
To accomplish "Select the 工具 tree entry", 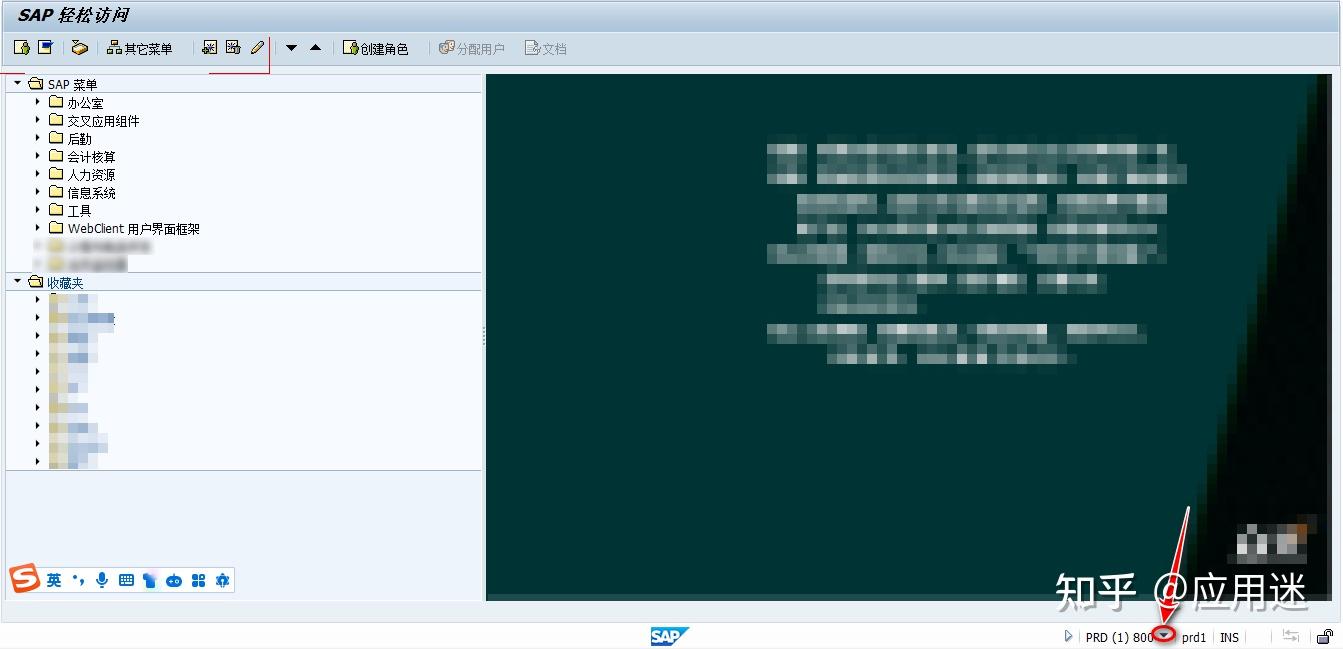I will [x=79, y=211].
